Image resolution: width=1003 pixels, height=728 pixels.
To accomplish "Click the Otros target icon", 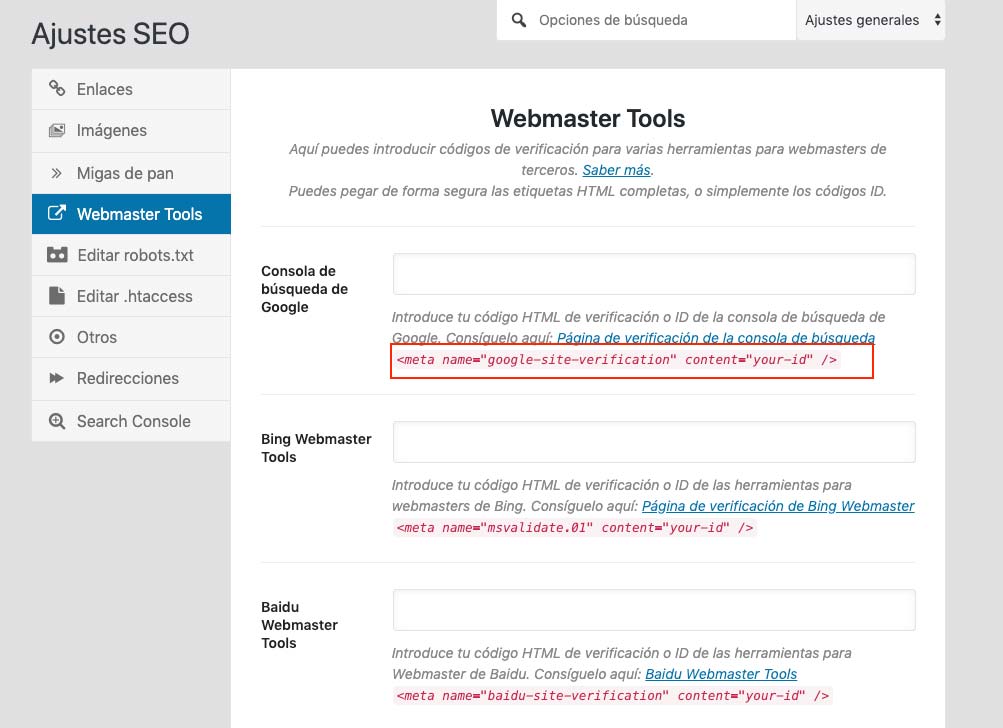I will [x=57, y=337].
